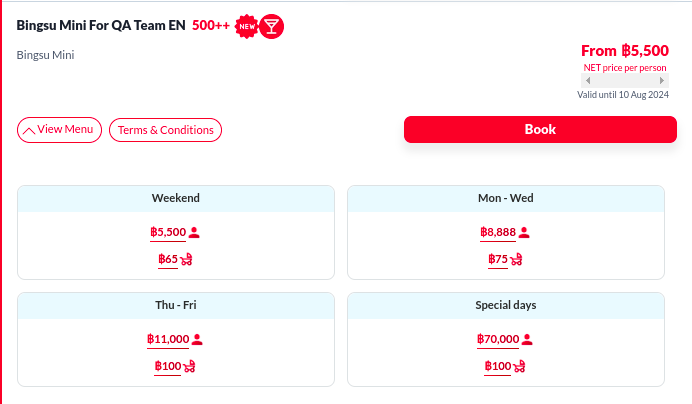Click delivery icon next to Thu - Fri ฿100
692x404 pixels.
tap(189, 366)
